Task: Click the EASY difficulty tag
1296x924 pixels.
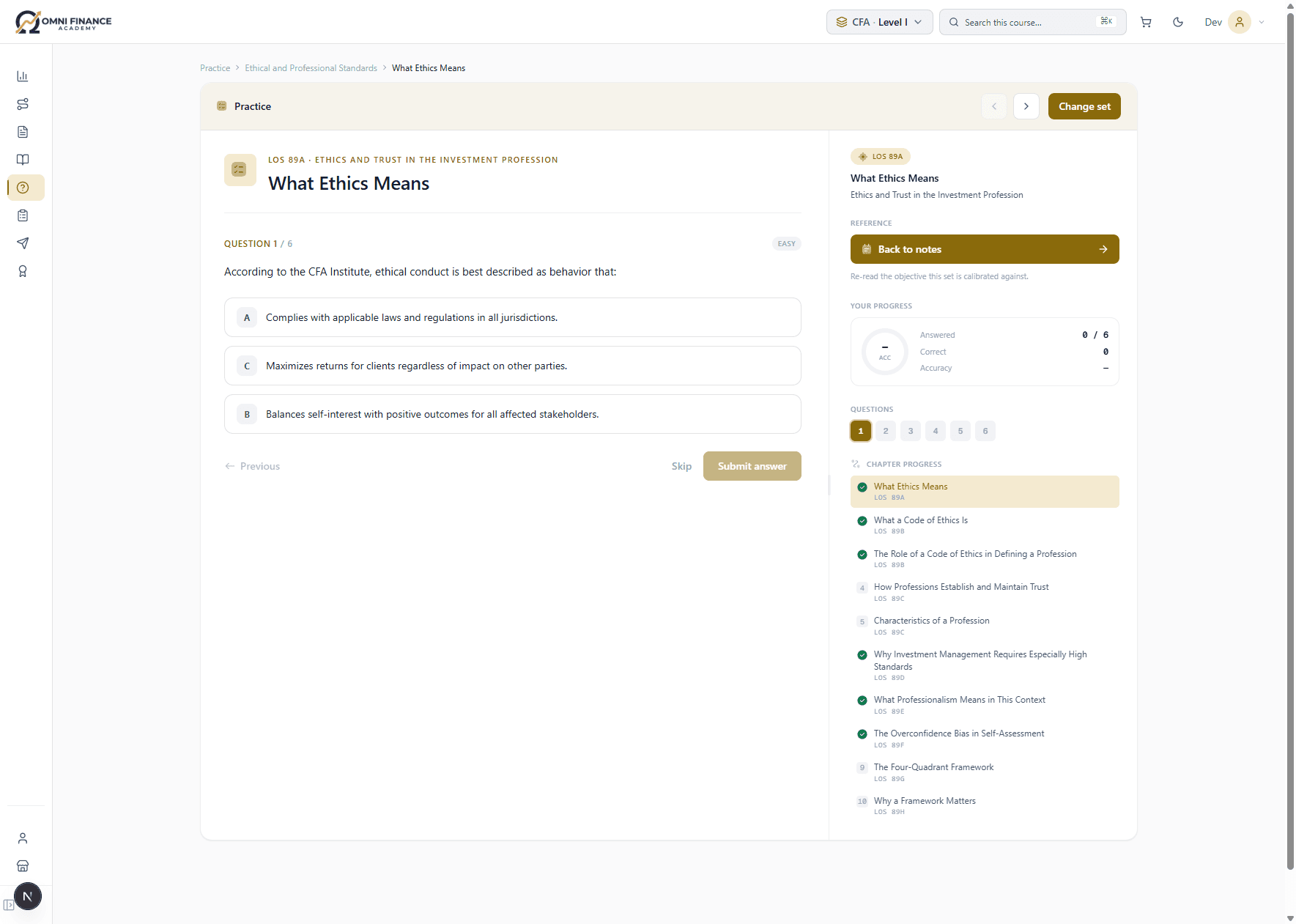Action: coord(787,244)
